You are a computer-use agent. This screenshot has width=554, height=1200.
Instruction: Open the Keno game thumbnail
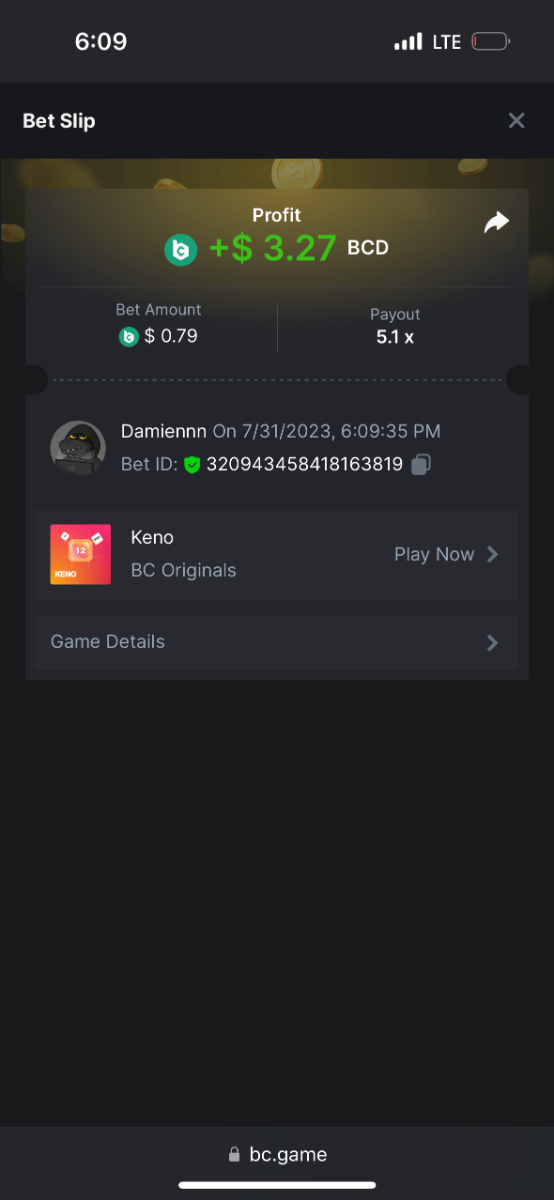coord(80,554)
